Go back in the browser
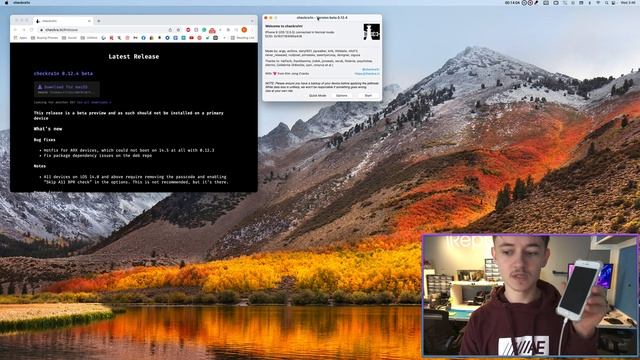Image resolution: width=640 pixels, height=360 pixels. (x=16, y=30)
